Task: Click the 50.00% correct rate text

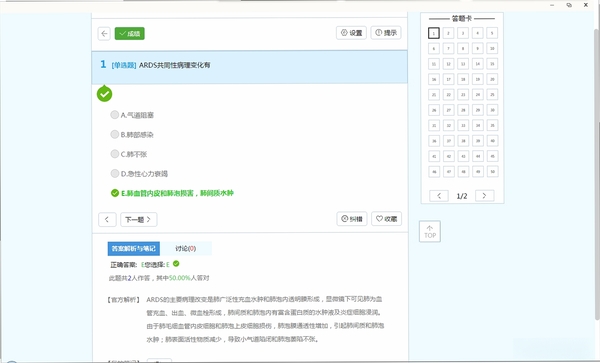Action: tap(179, 278)
